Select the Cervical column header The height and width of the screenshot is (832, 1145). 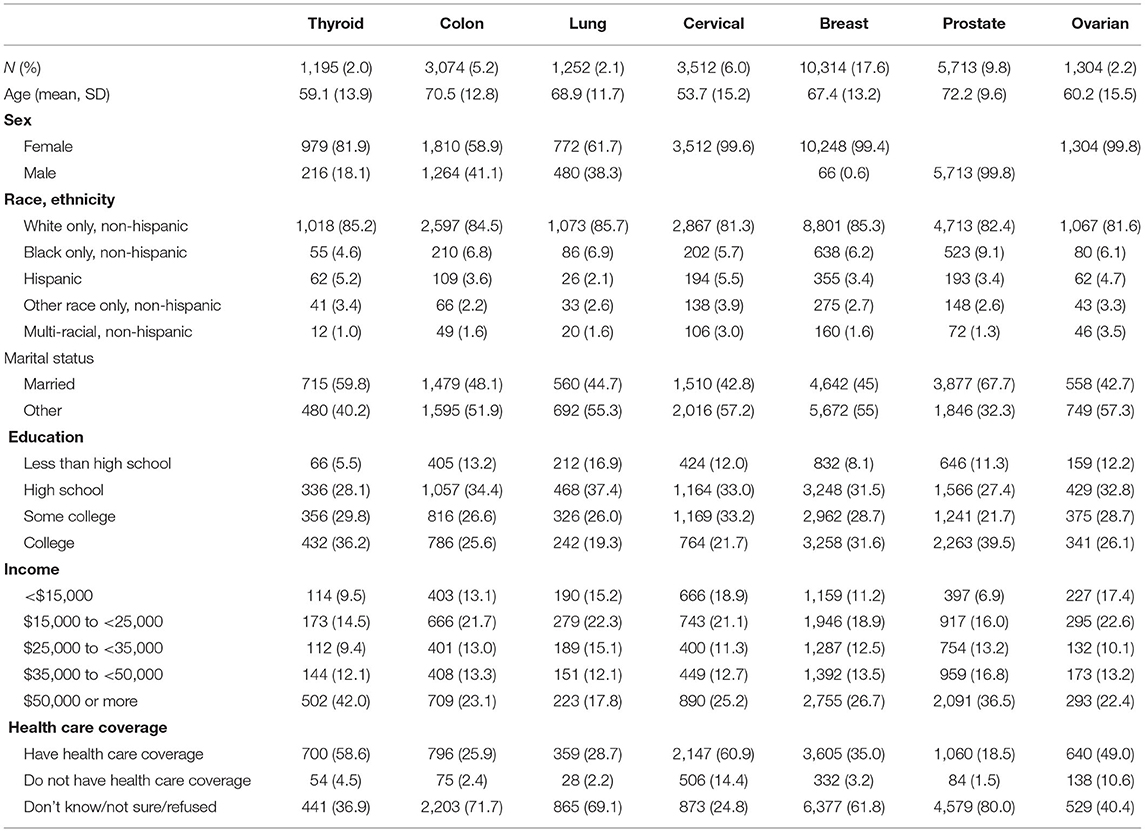[713, 23]
